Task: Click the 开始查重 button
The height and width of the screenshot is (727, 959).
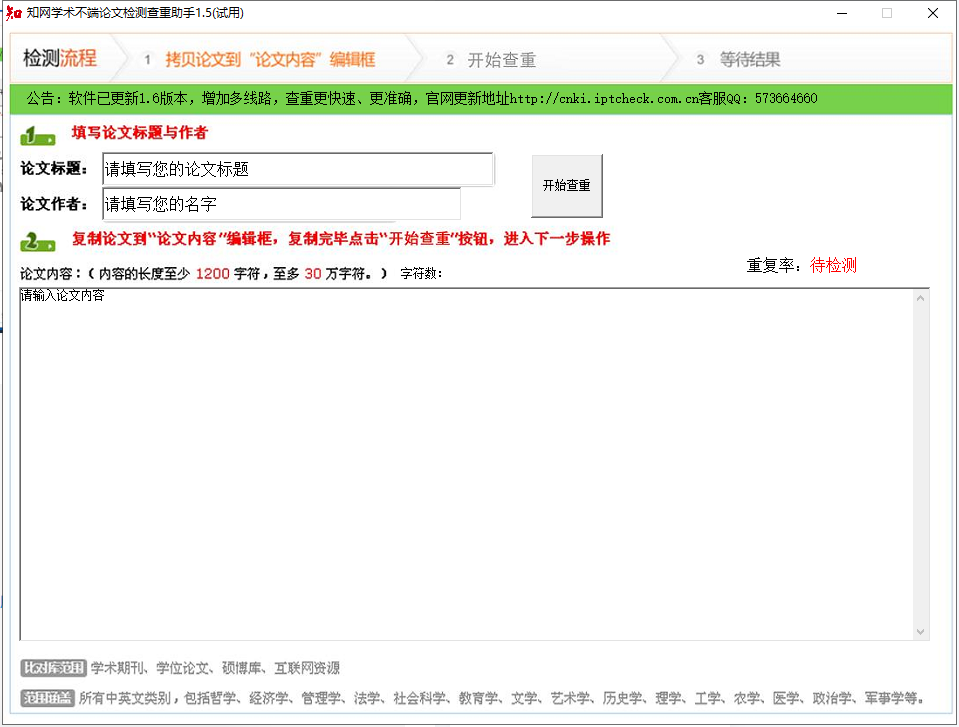Action: pos(566,186)
